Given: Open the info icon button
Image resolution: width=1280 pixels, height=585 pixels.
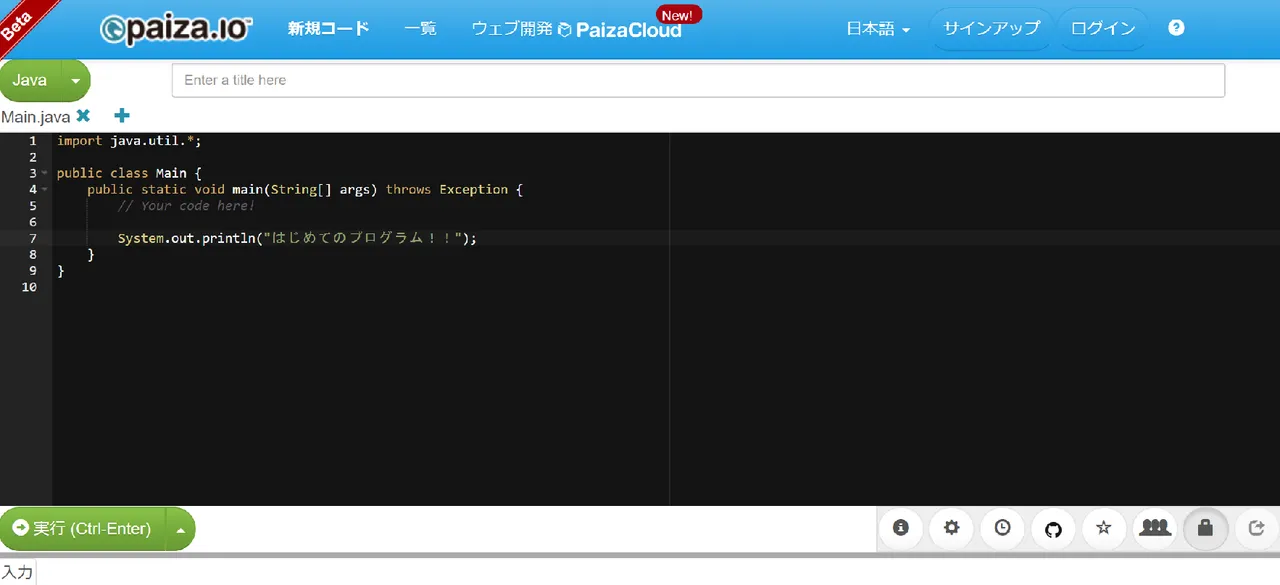Looking at the screenshot, I should [901, 528].
